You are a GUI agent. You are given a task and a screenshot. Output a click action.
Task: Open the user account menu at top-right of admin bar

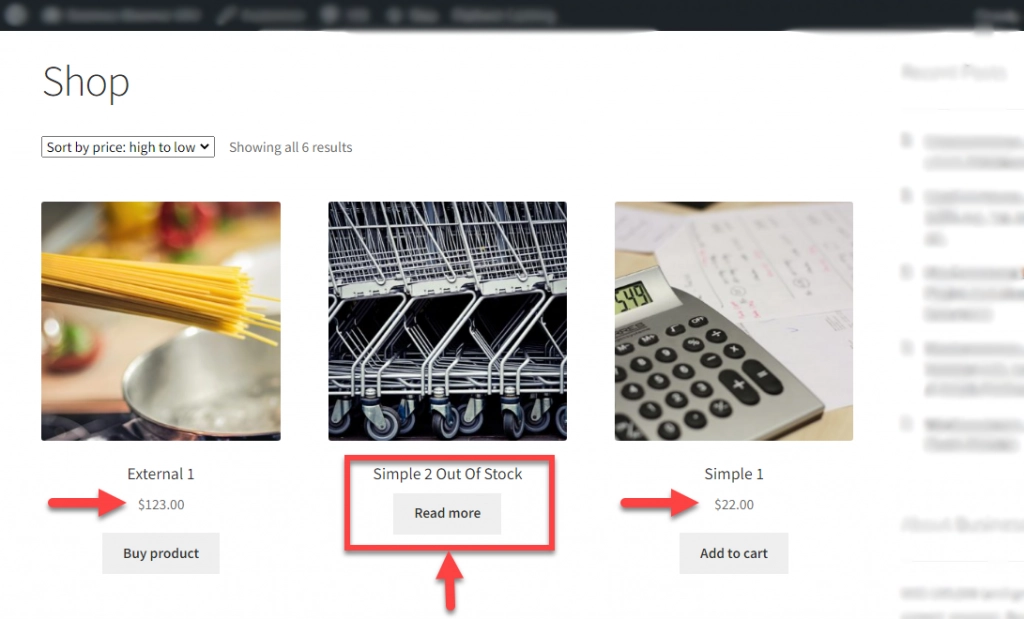coord(996,16)
